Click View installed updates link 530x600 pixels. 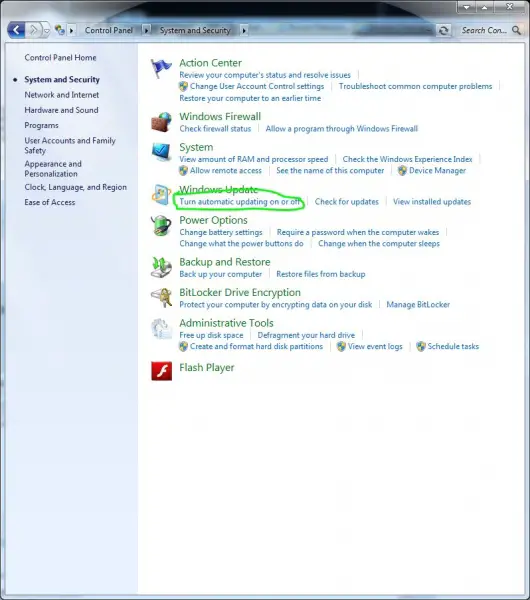(432, 202)
